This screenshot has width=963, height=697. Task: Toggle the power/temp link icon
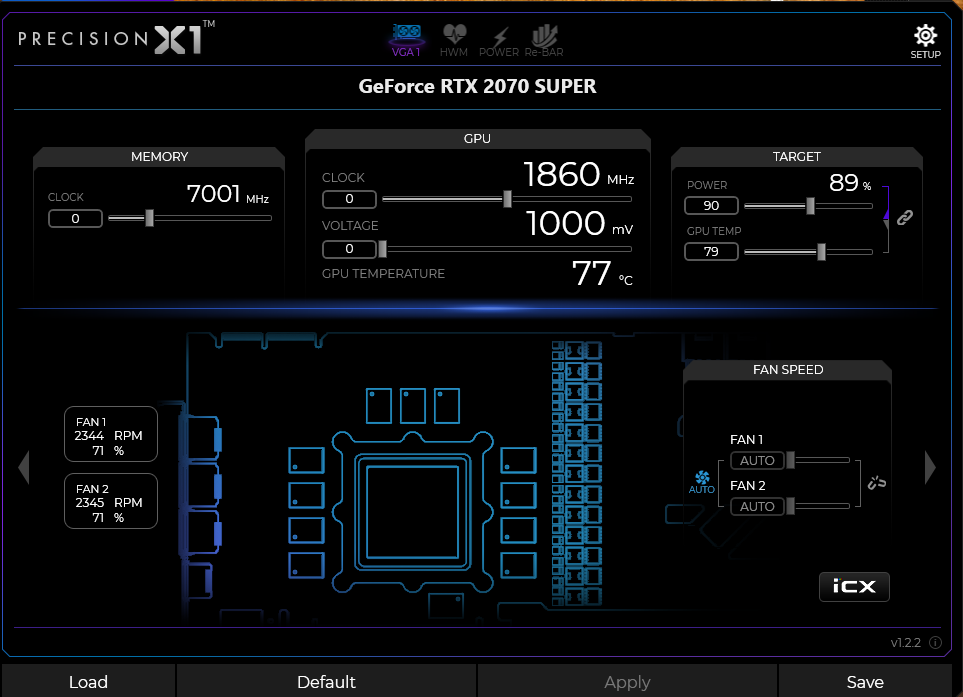point(905,217)
